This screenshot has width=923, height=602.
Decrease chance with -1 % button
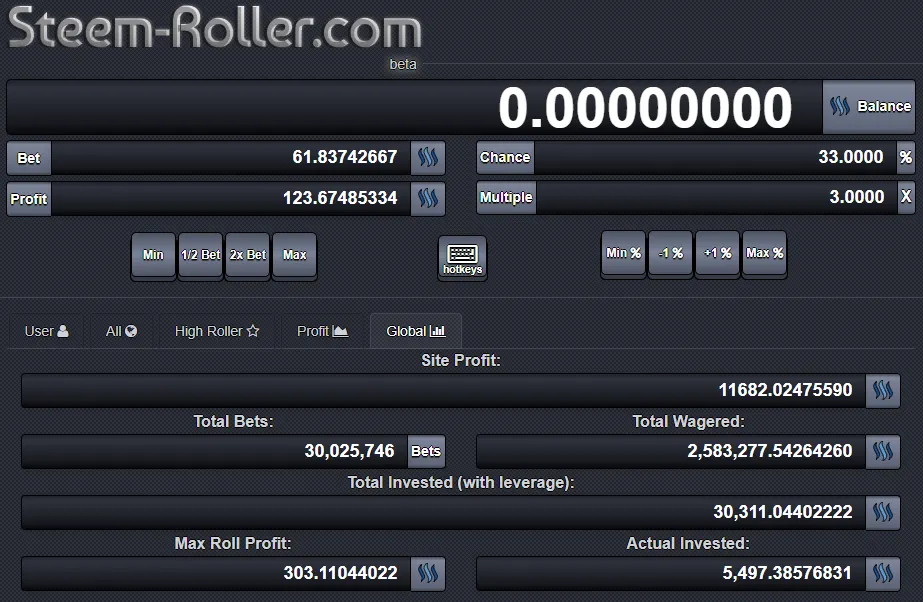click(670, 253)
